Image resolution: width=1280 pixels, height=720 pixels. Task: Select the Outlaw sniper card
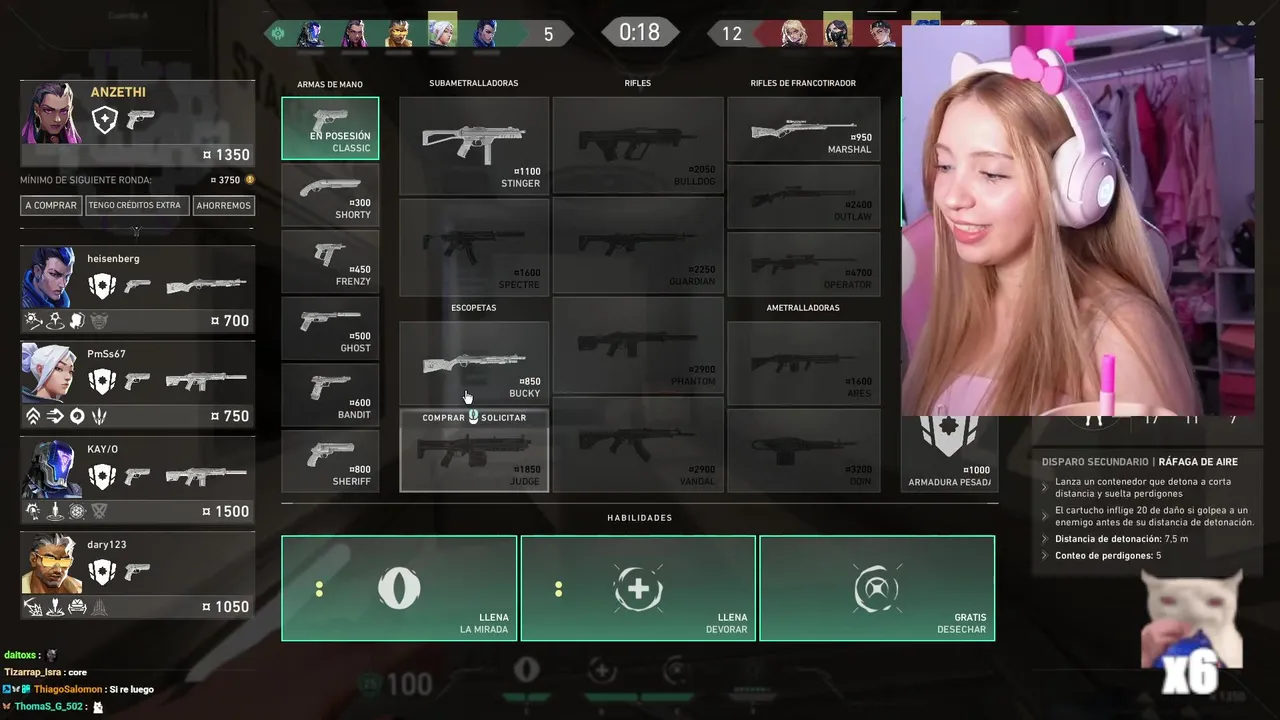click(803, 195)
